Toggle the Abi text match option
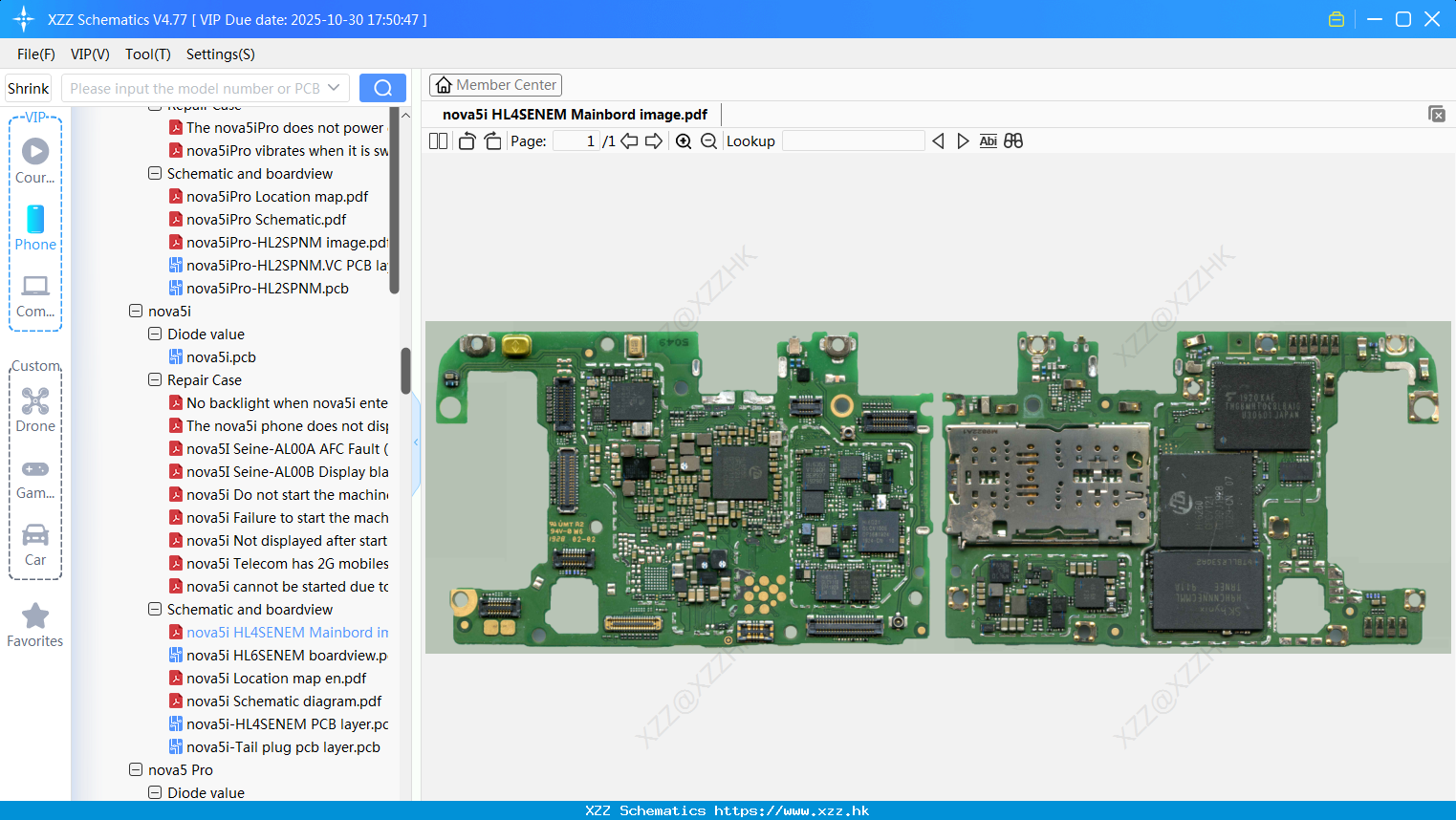Screen dimensions: 1456x820 tap(989, 141)
